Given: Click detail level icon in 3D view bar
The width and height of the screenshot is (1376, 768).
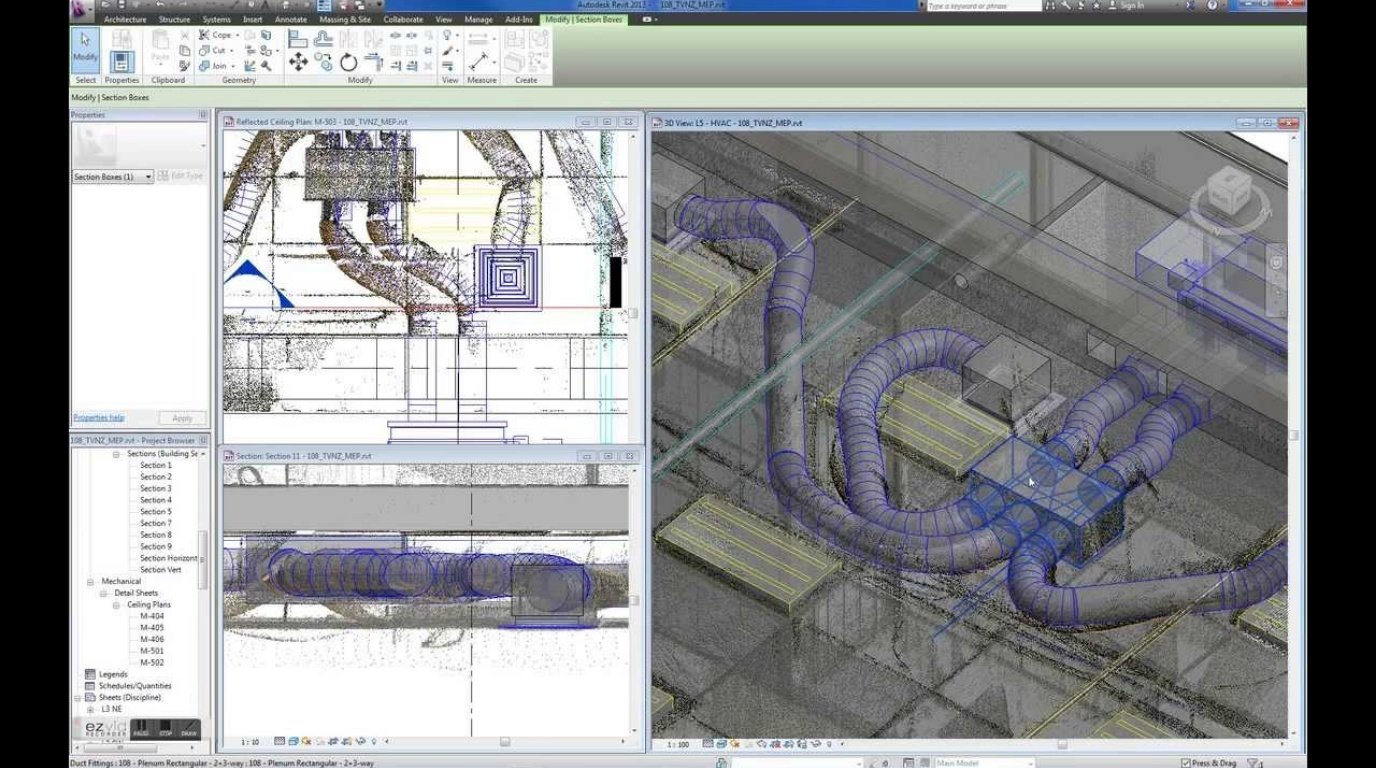Looking at the screenshot, I should [x=708, y=744].
